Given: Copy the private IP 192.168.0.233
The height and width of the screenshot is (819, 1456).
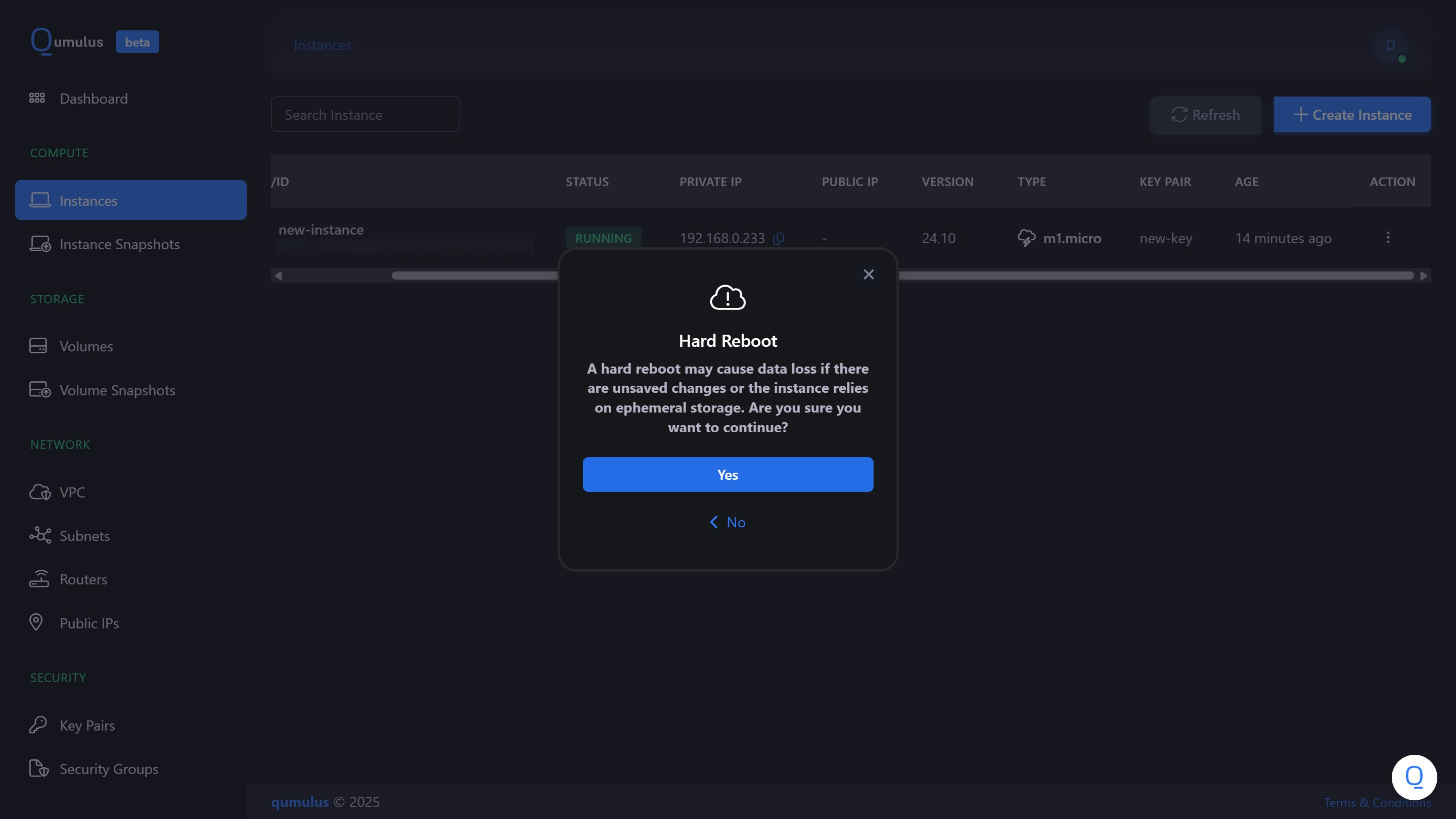Looking at the screenshot, I should (x=779, y=238).
